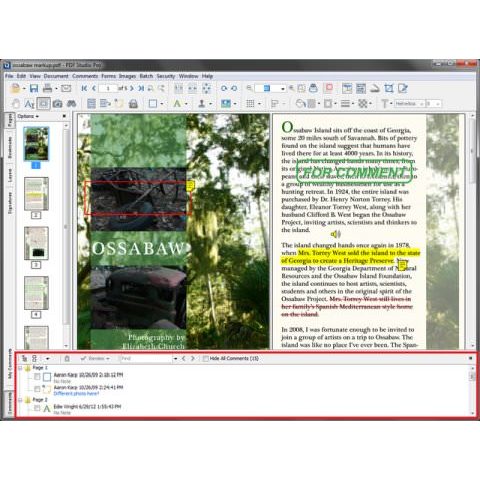Collapse the Page 1 comments node
The height and width of the screenshot is (480, 480).
(x=20, y=368)
